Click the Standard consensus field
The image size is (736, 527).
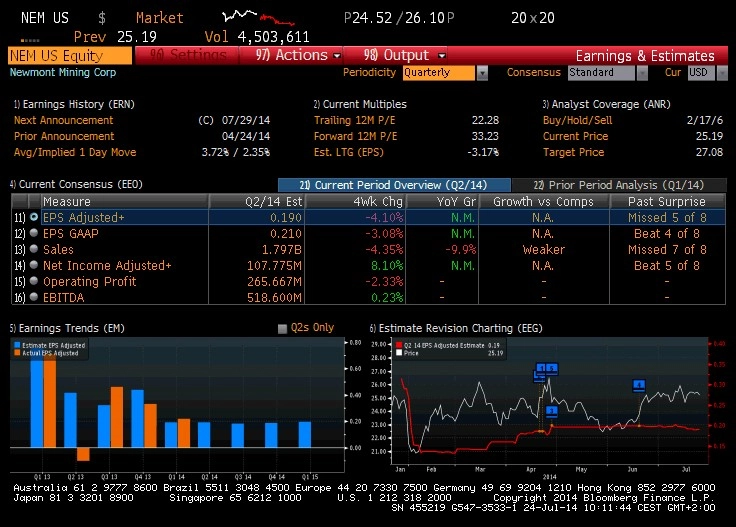coord(601,73)
